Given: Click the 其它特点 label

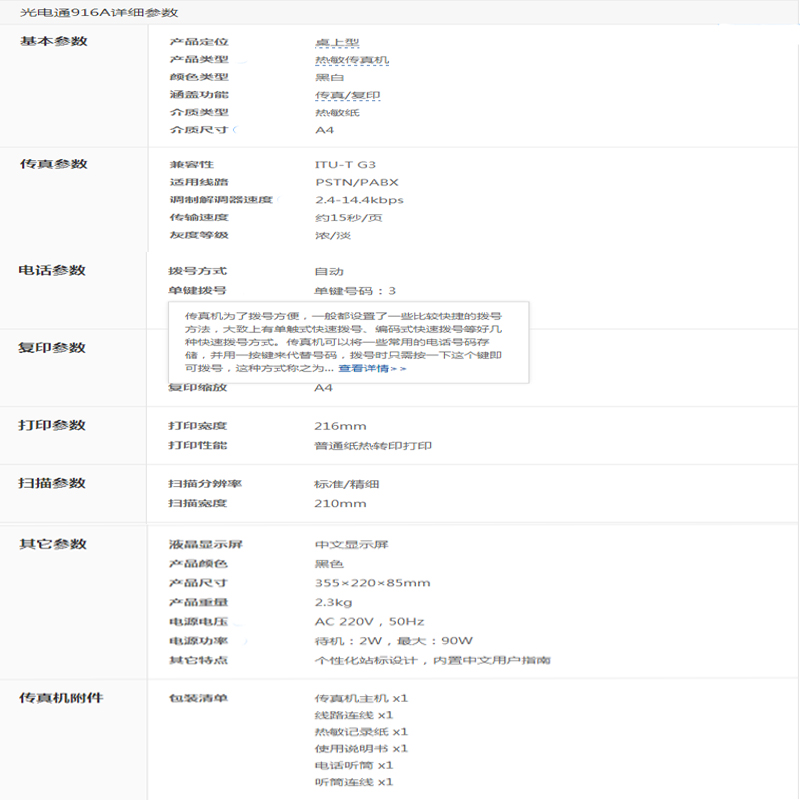Looking at the screenshot, I should pos(198,660).
